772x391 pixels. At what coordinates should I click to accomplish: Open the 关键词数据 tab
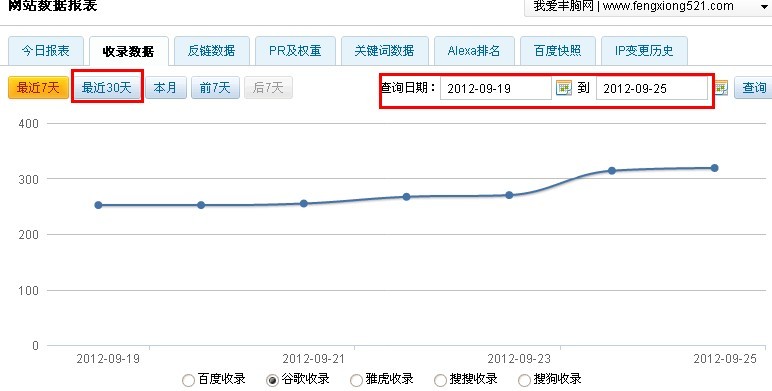click(x=385, y=51)
